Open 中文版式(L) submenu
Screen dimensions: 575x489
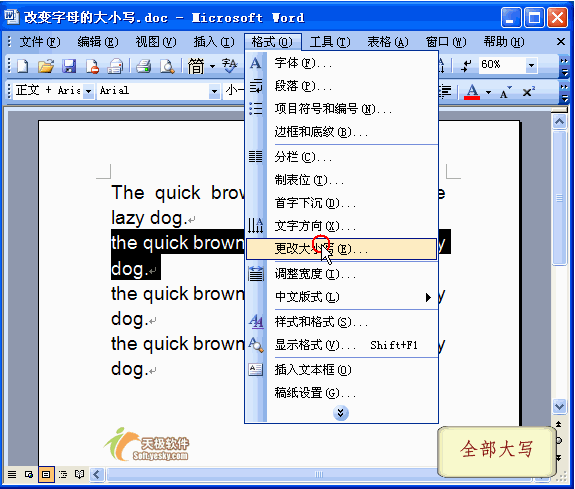pos(341,297)
